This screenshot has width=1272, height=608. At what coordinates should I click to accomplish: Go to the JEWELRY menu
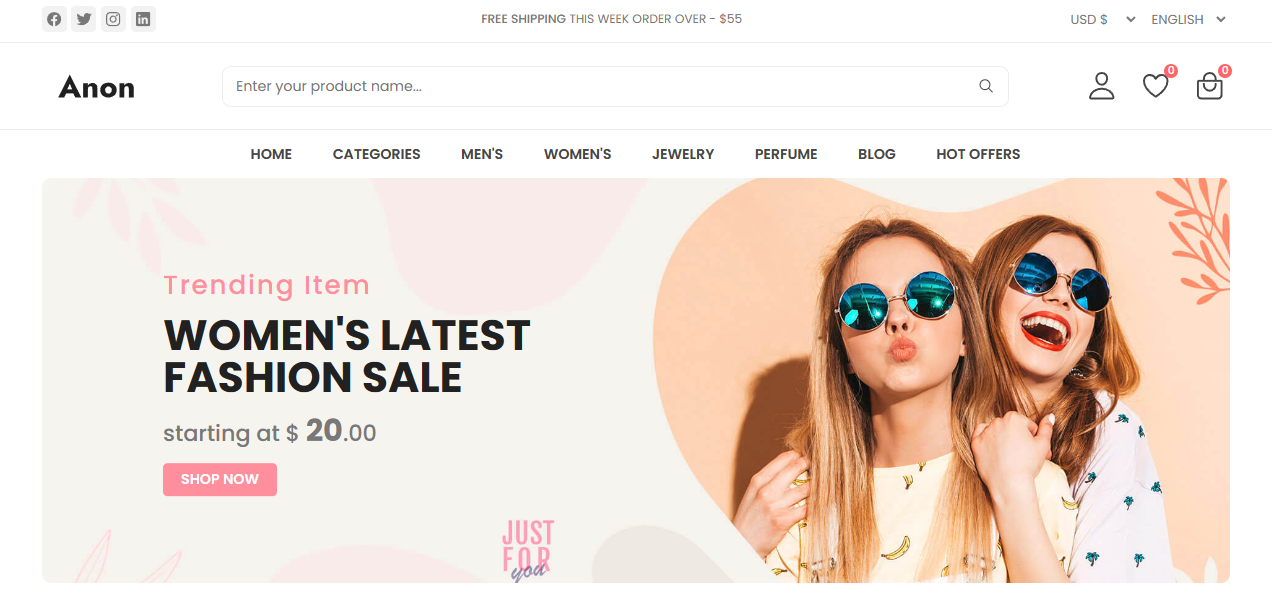coord(683,154)
